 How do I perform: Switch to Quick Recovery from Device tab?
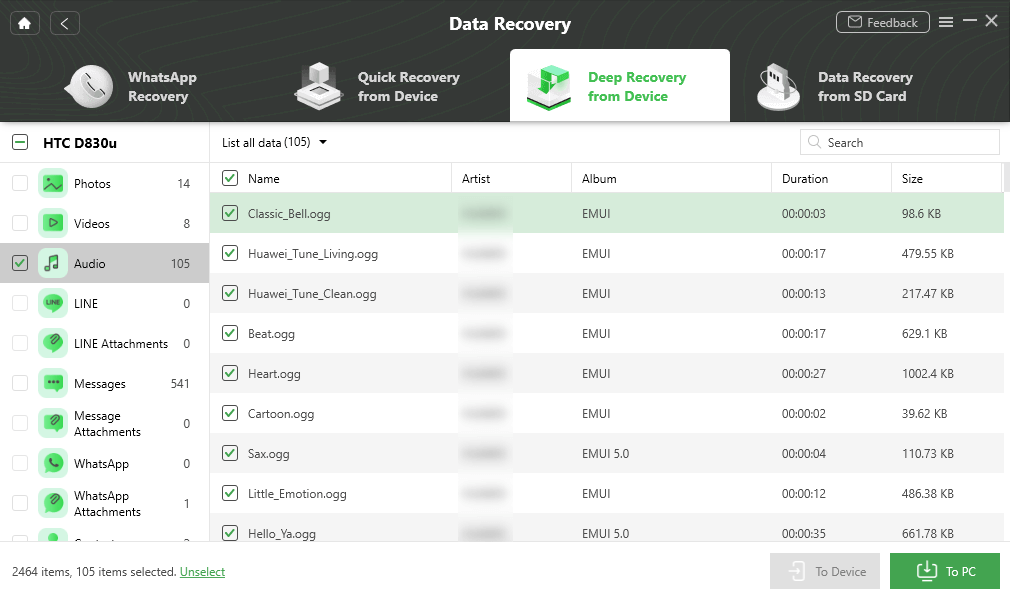point(377,86)
